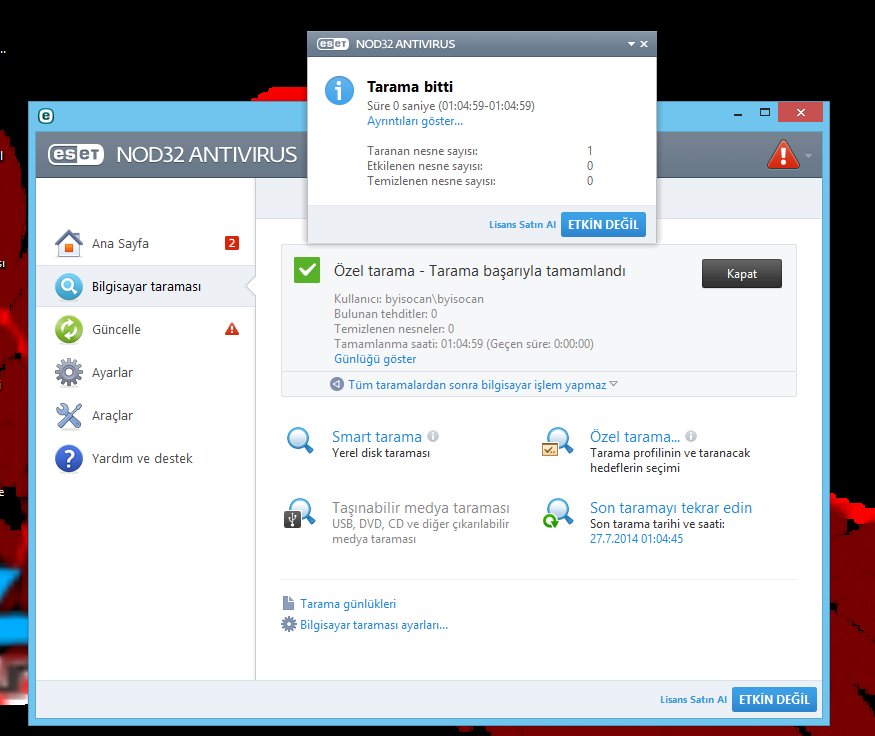Viewport: 875px width, 736px height.
Task: Open popup header dropdown arrow
Action: click(631, 44)
